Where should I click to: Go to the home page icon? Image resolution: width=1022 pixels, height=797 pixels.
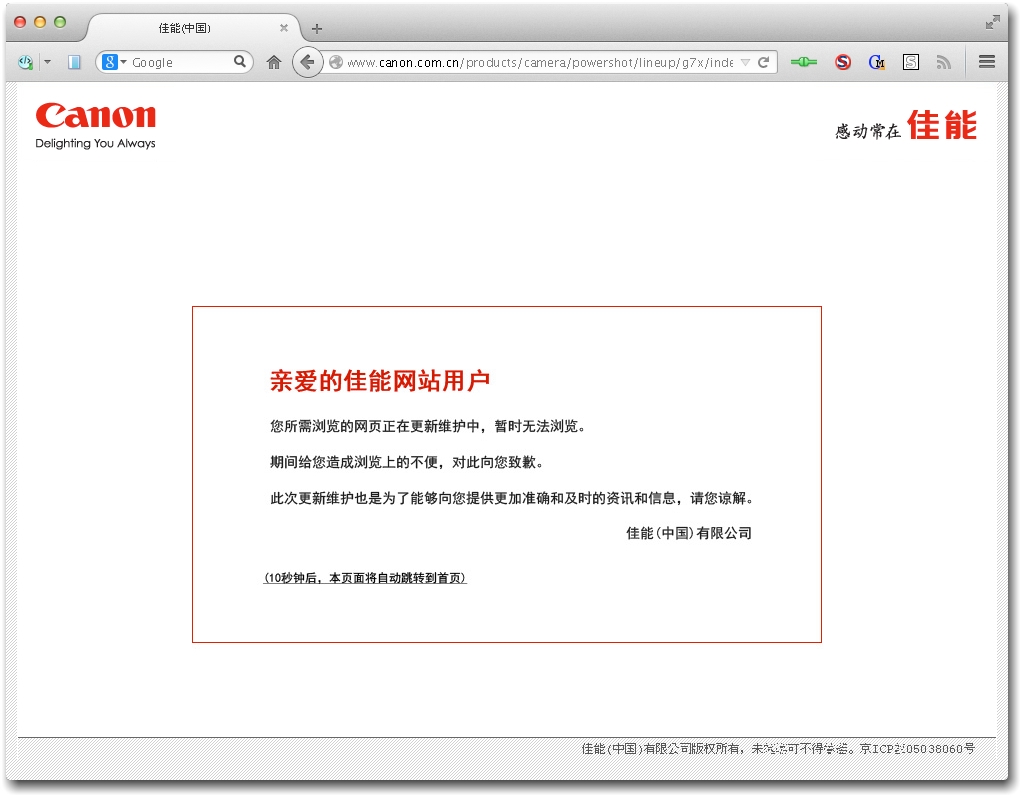click(x=274, y=62)
